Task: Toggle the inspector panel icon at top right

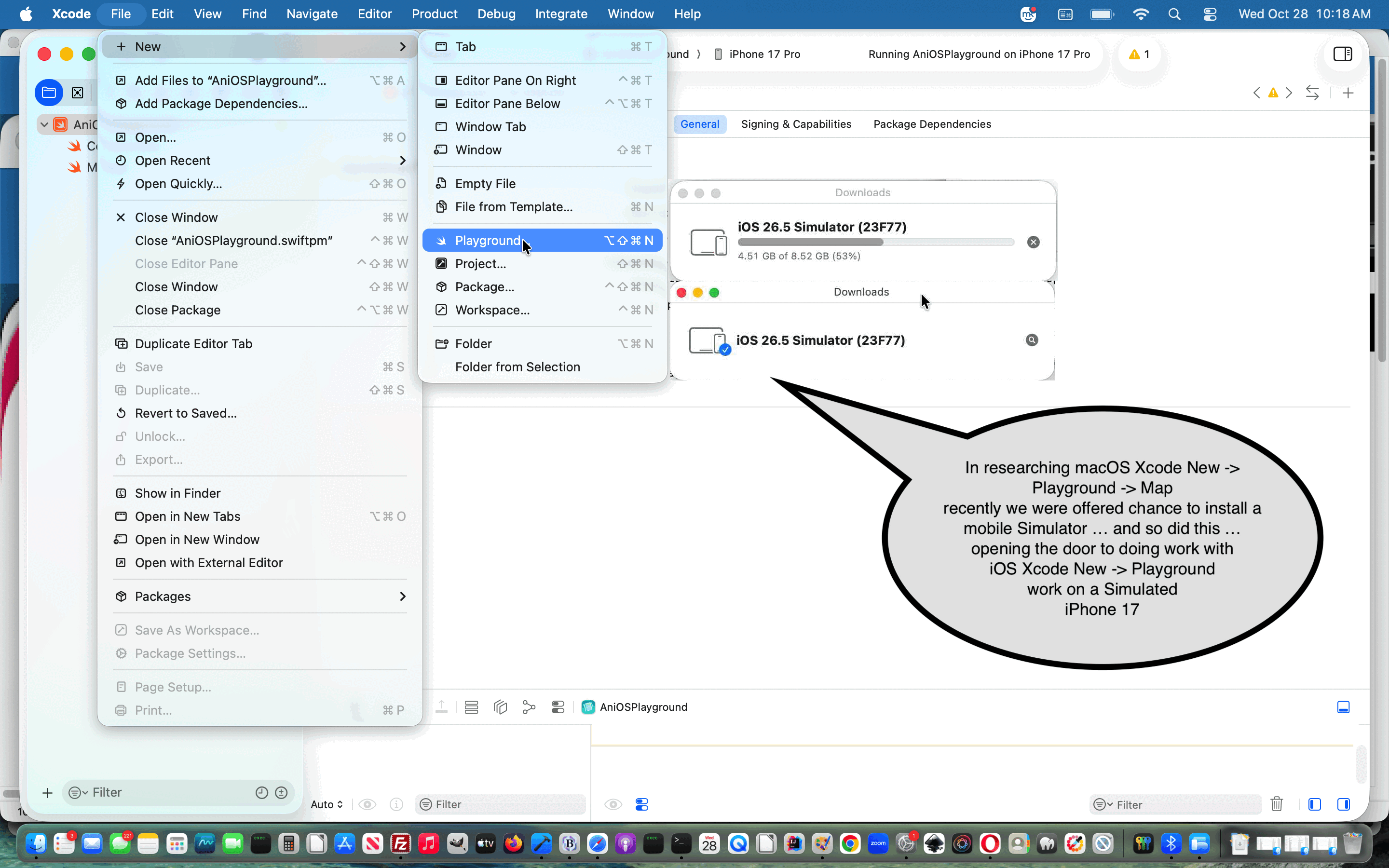Action: pos(1343,54)
